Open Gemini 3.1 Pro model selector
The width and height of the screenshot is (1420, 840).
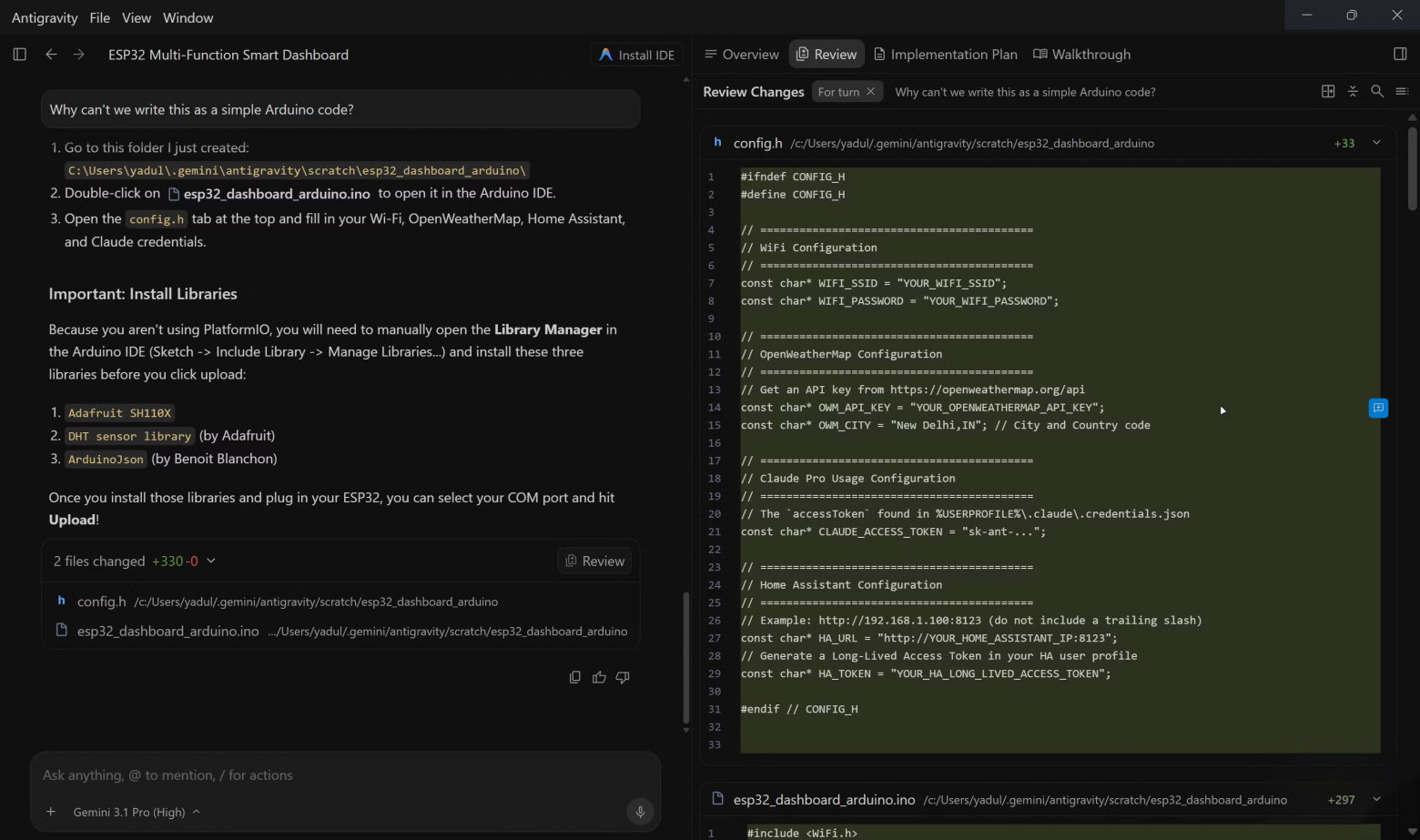[137, 812]
